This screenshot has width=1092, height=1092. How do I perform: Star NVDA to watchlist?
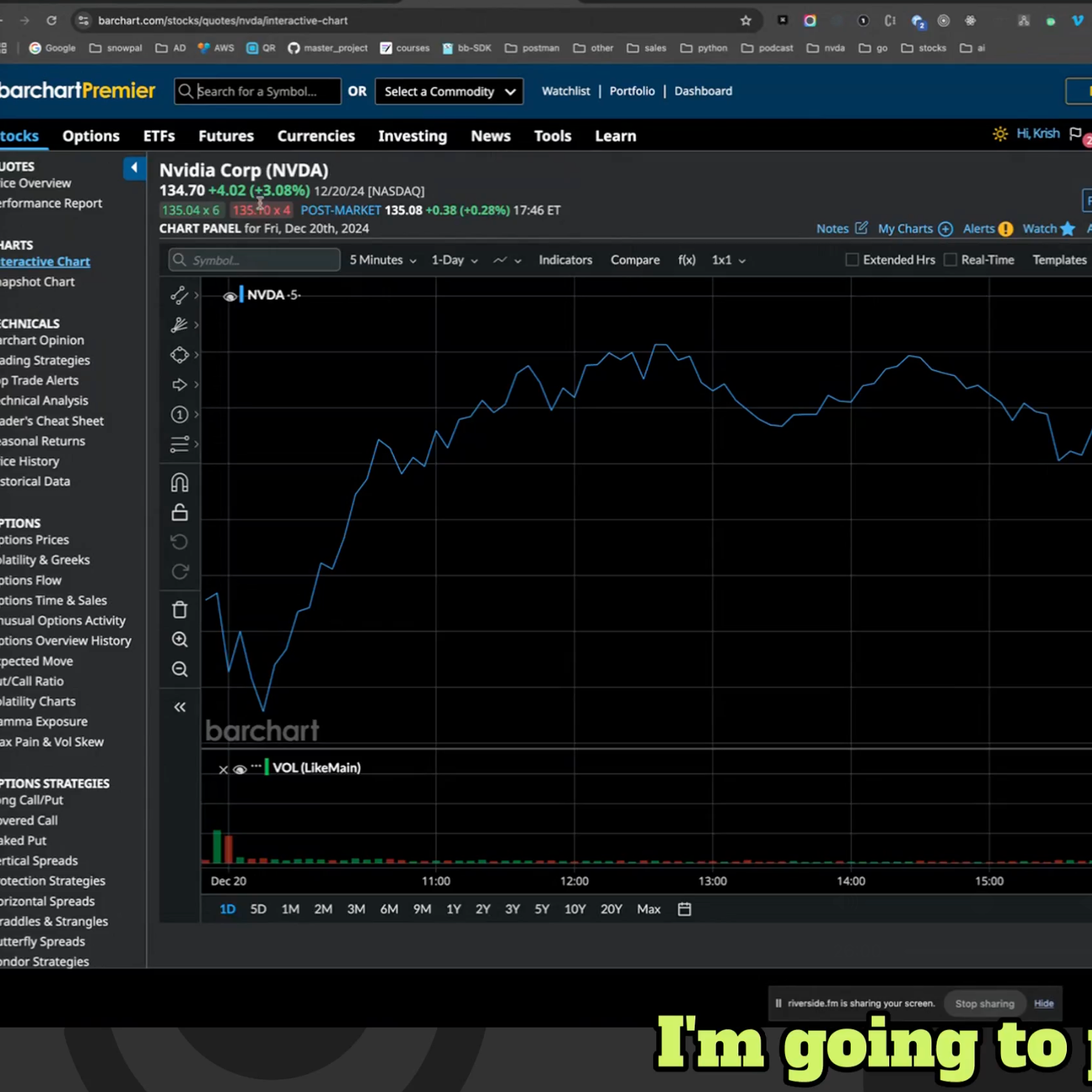(1067, 229)
